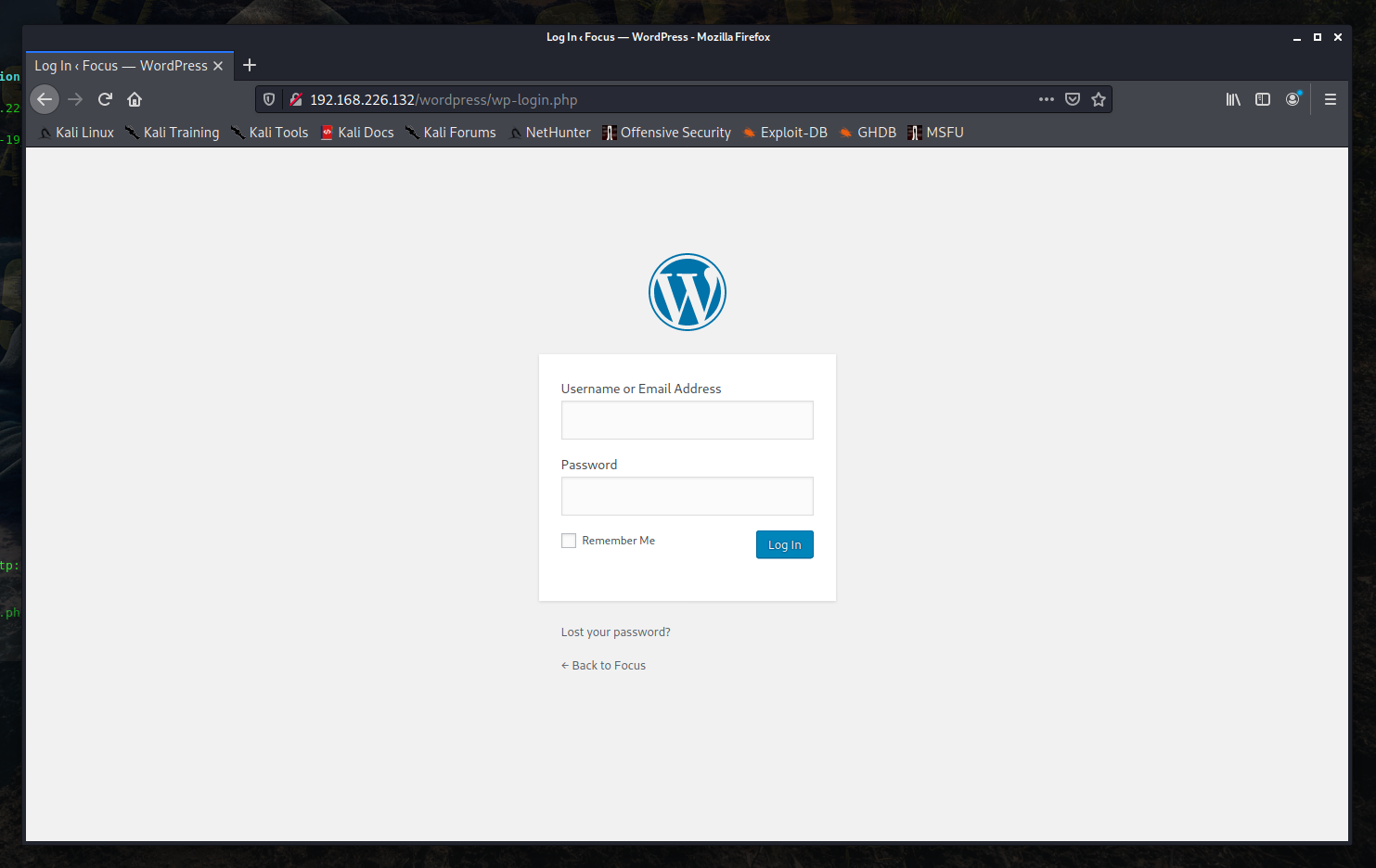Open the Library panel
This screenshot has width=1376, height=868.
pos(1233,99)
